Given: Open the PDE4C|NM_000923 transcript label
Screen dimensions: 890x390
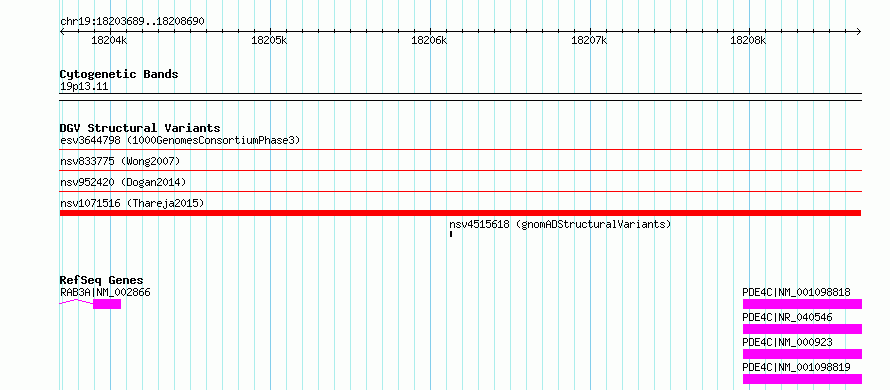Looking at the screenshot, I should click(x=787, y=342).
